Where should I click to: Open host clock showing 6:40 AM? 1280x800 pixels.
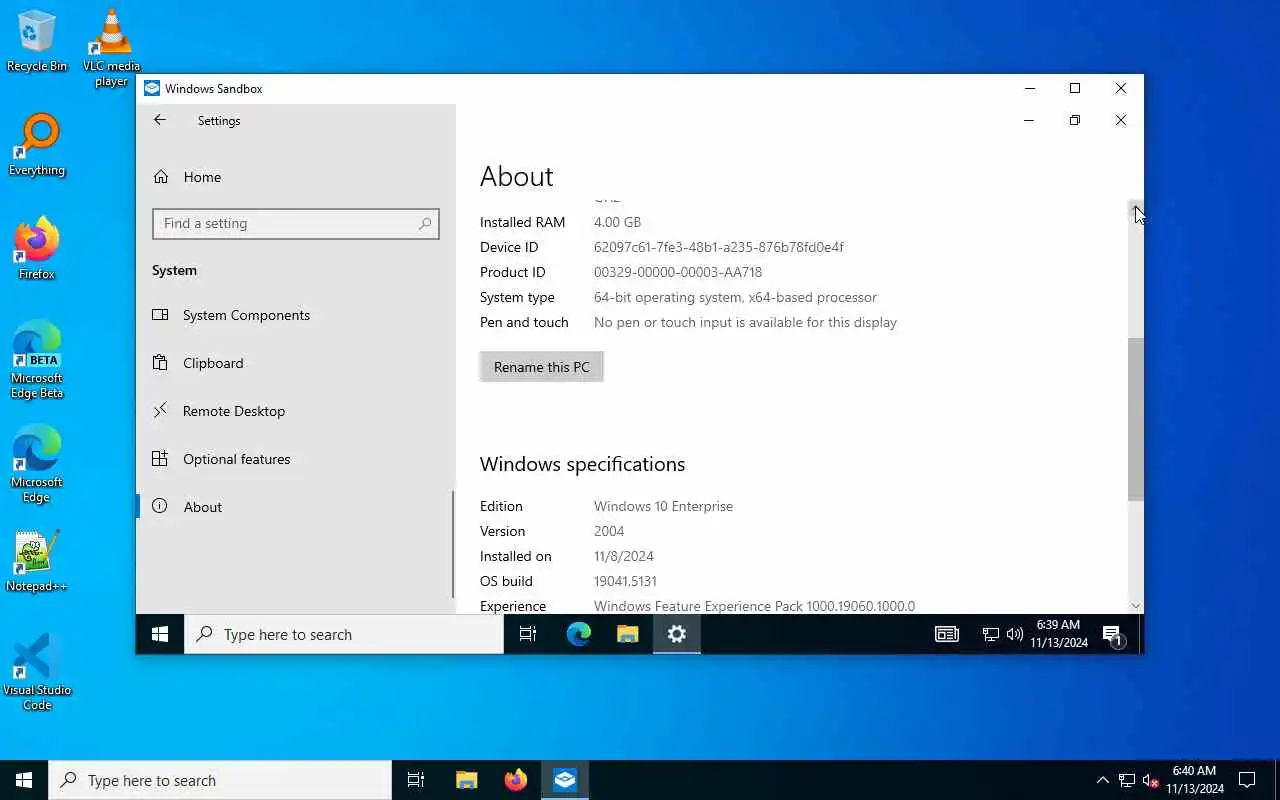tap(1194, 780)
